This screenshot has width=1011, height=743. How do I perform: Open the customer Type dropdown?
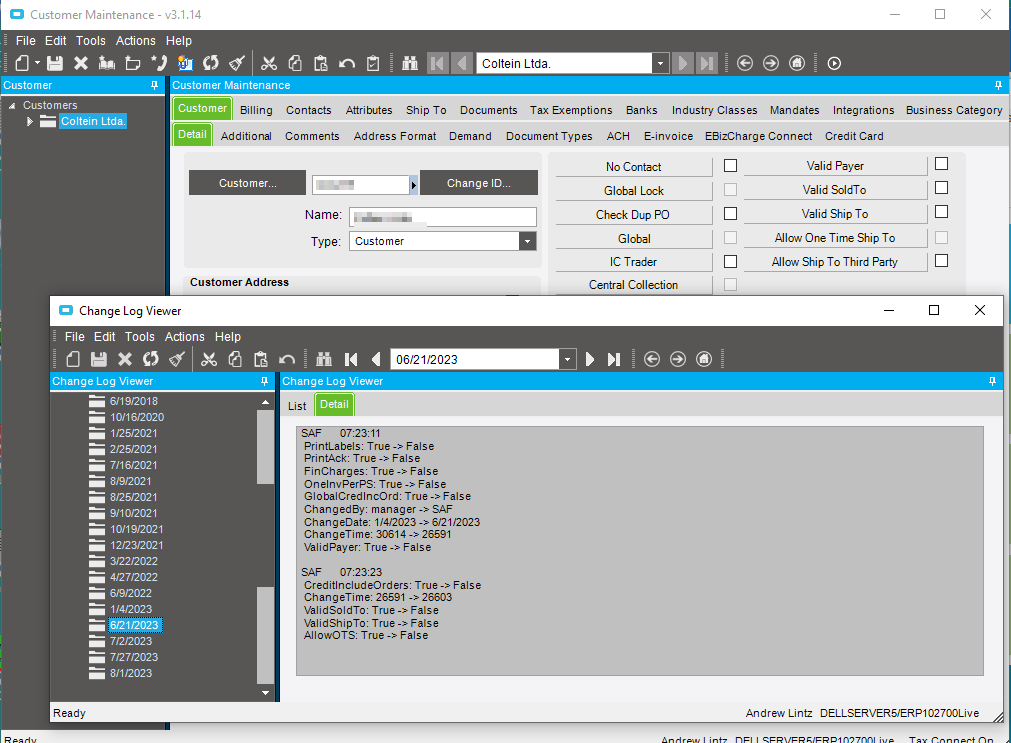click(527, 241)
